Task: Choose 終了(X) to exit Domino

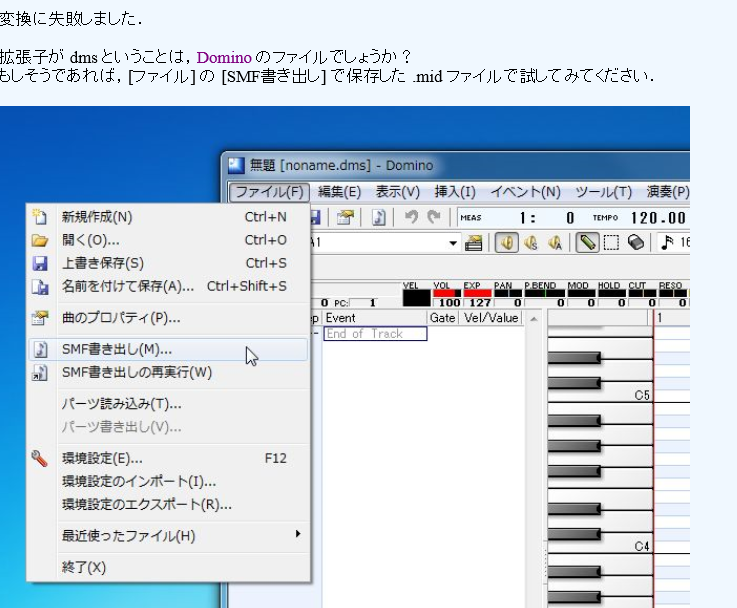Action: 168,568
